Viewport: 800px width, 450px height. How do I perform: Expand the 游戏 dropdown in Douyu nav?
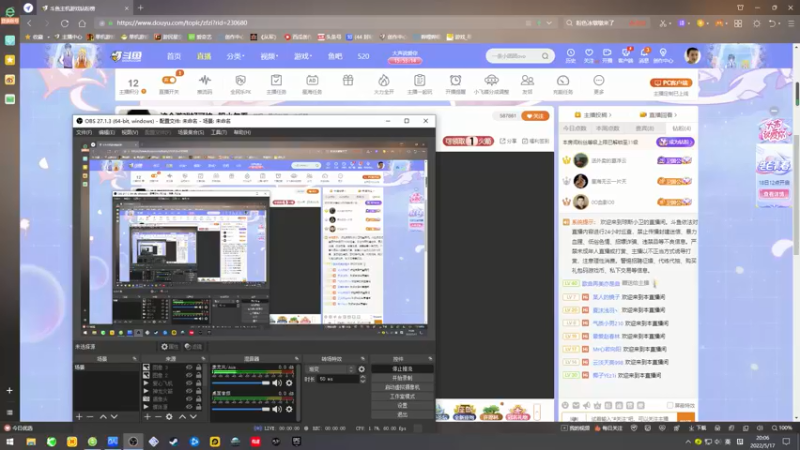coord(303,56)
